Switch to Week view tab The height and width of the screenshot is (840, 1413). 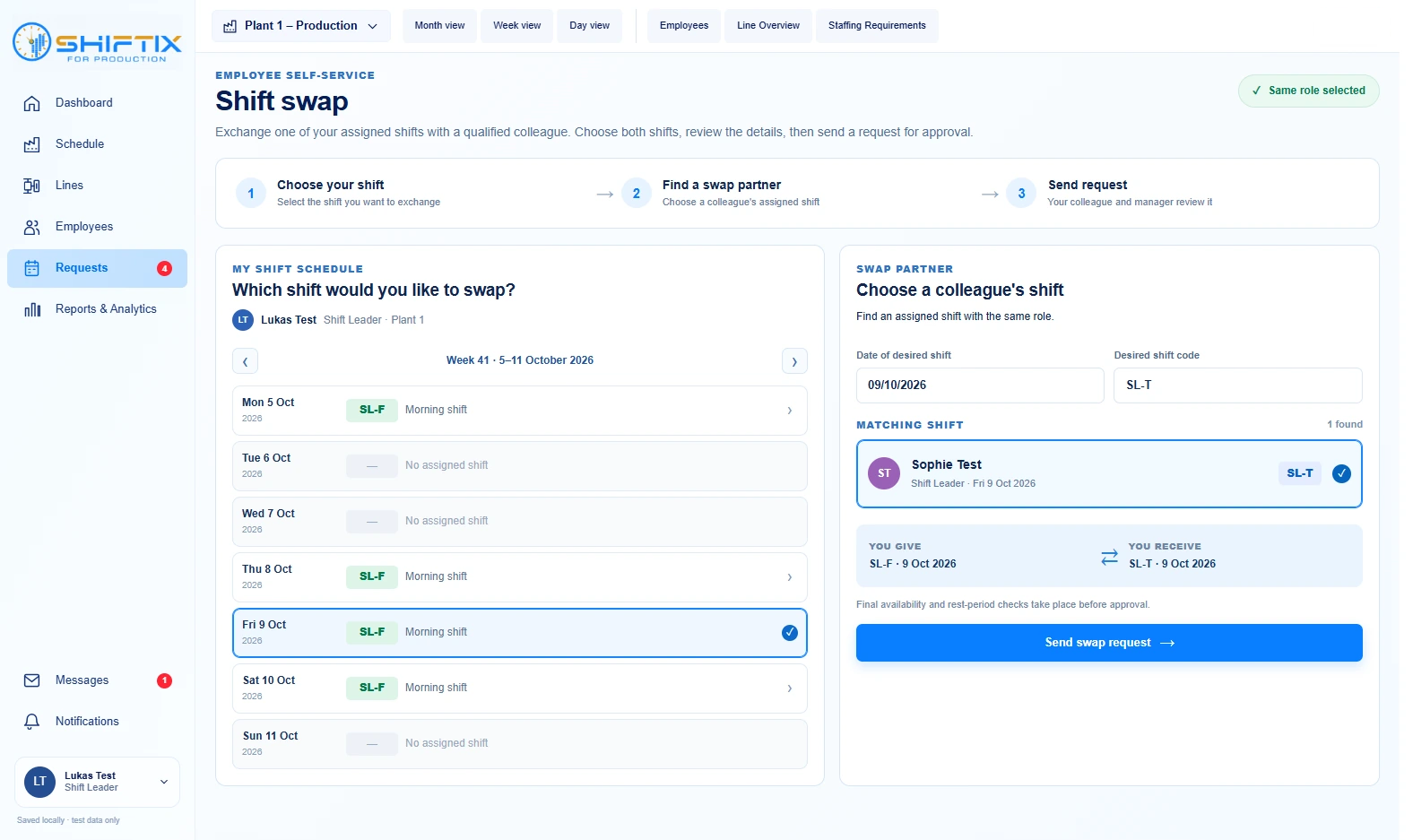point(517,26)
